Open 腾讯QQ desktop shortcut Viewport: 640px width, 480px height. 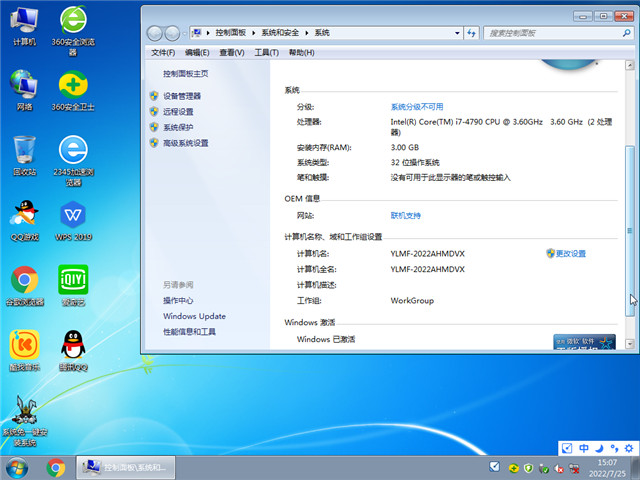point(73,351)
